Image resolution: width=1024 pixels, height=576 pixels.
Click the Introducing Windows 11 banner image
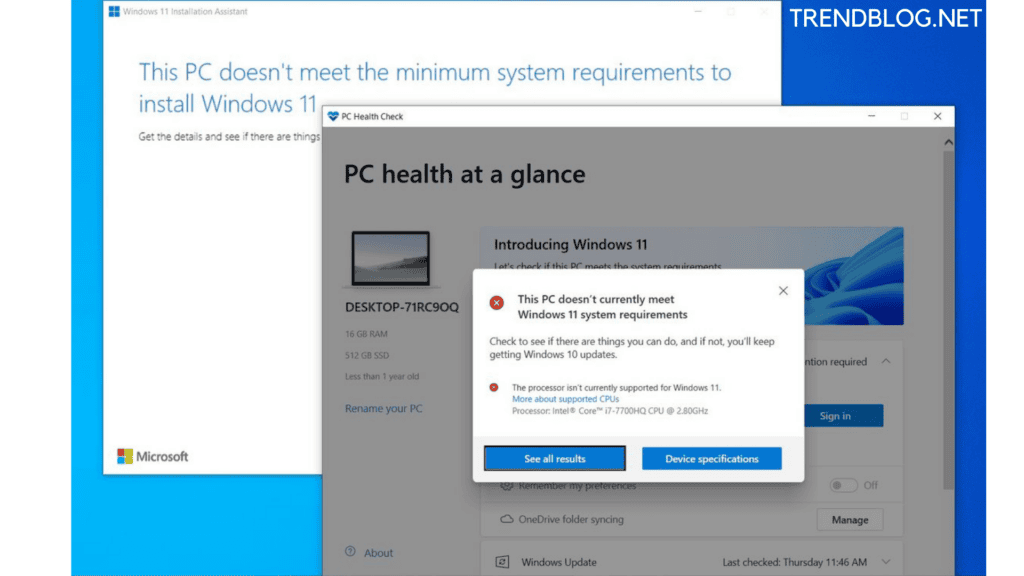click(854, 276)
